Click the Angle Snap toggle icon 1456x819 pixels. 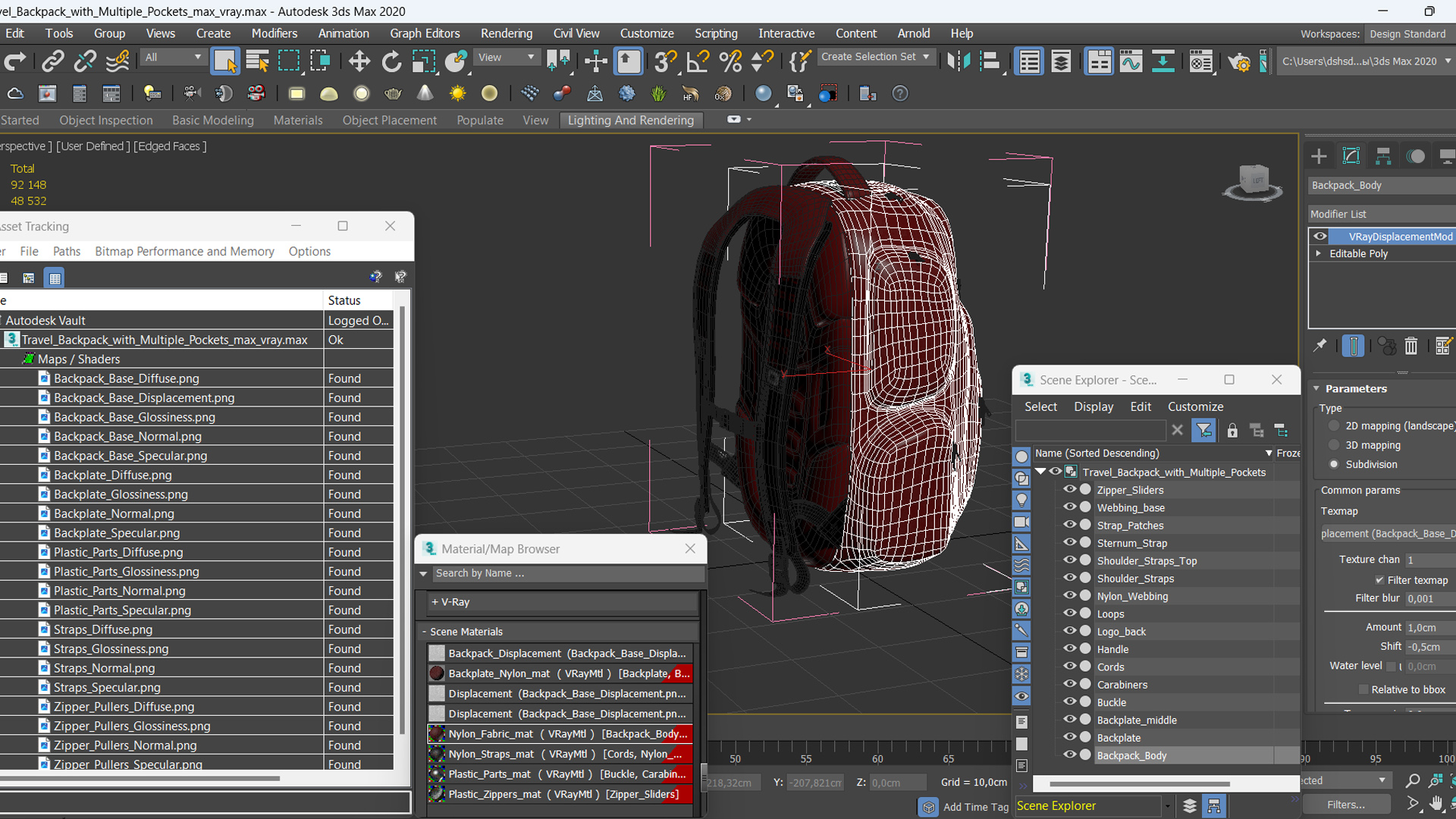697,61
